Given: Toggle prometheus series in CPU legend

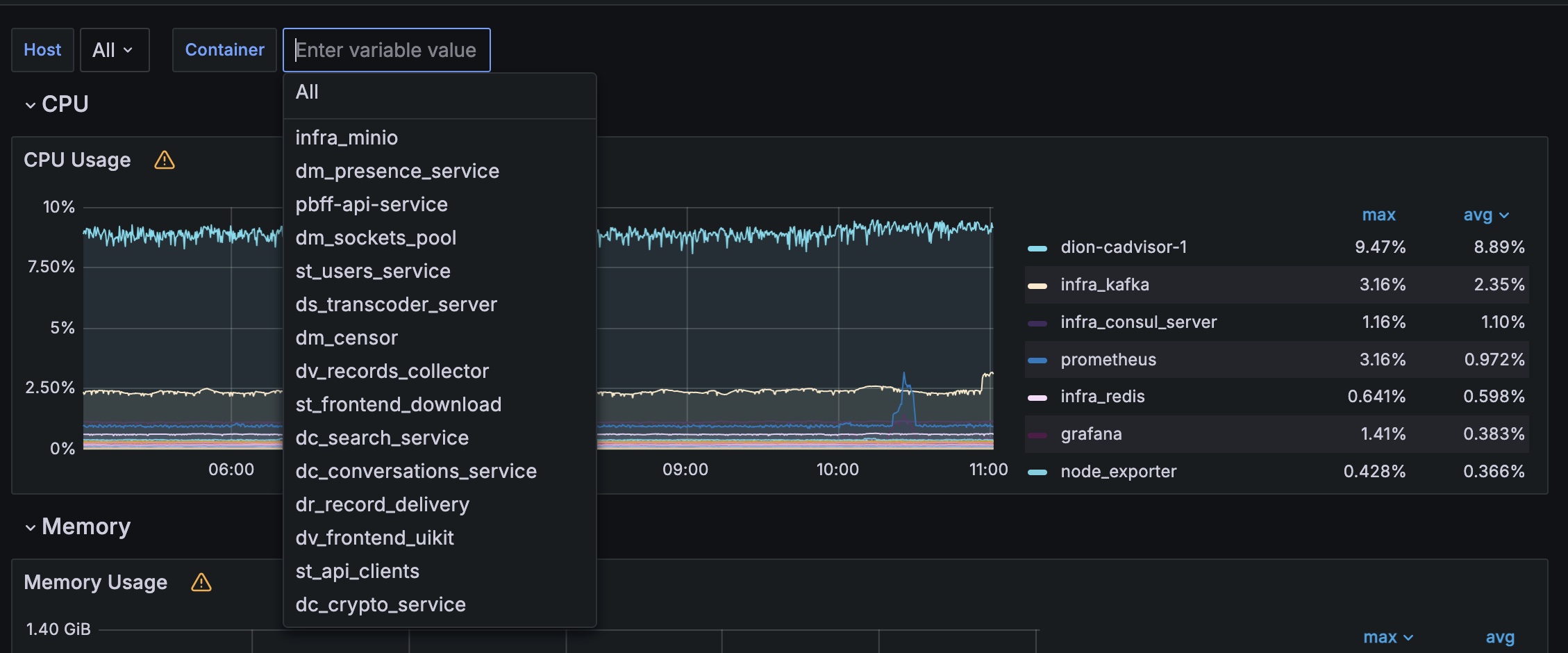Looking at the screenshot, I should 1108,360.
